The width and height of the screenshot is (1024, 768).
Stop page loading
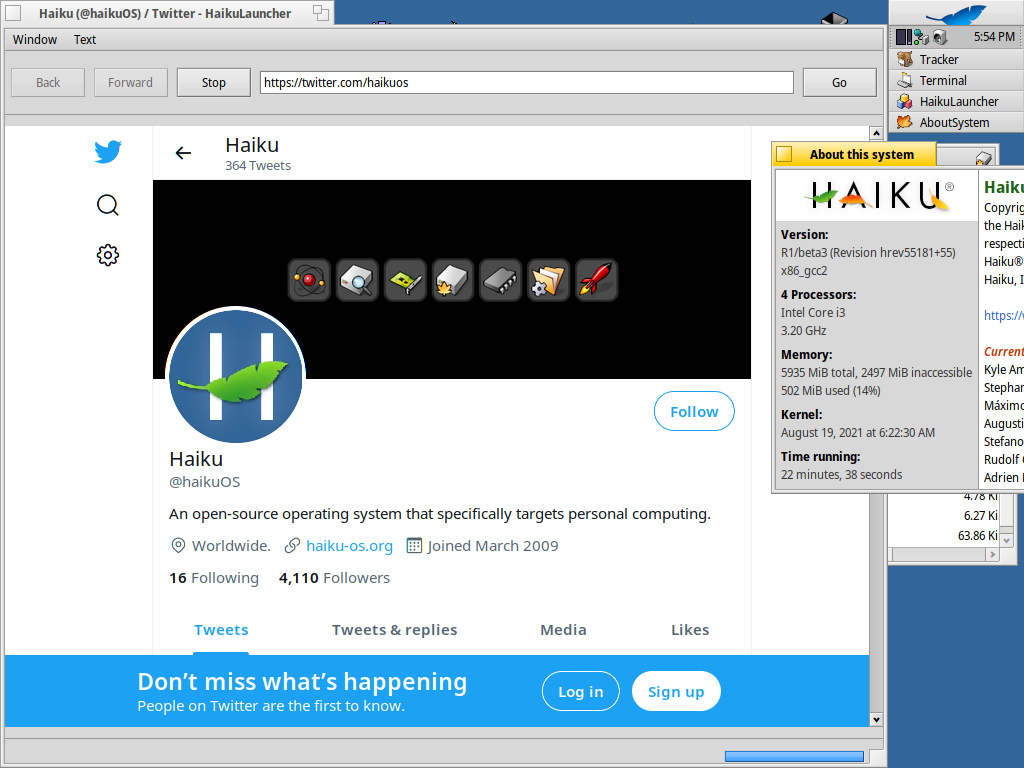214,82
